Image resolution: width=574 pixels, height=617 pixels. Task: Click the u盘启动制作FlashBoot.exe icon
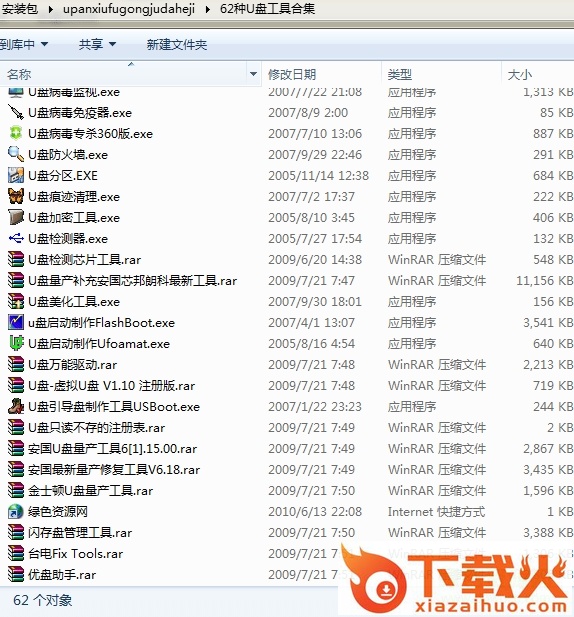[x=16, y=323]
